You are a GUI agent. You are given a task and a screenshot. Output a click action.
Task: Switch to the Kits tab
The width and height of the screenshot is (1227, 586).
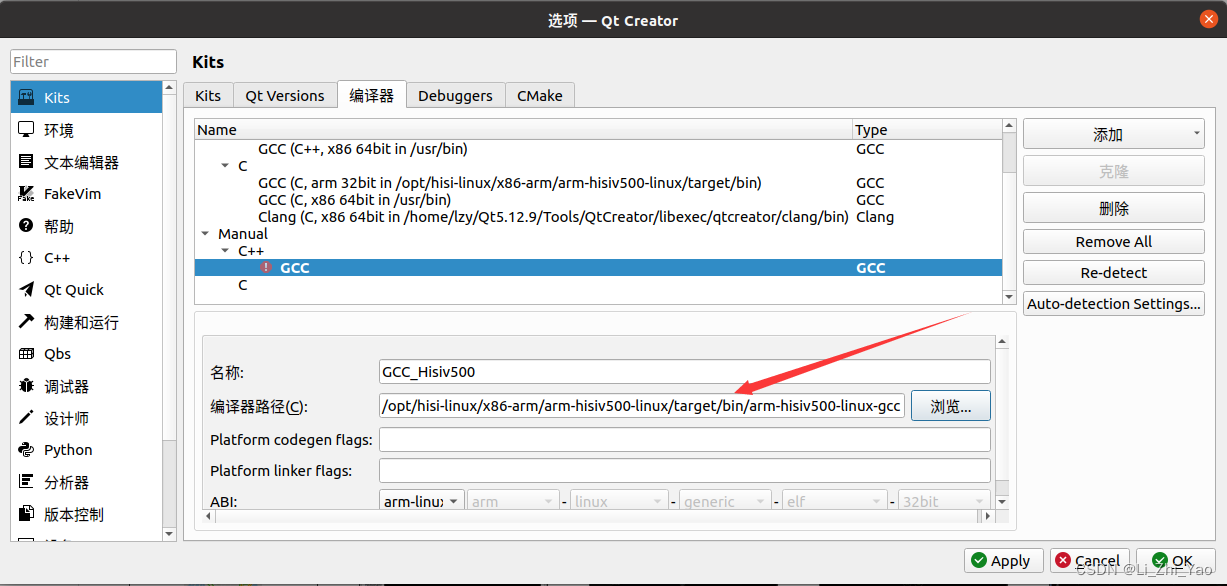[208, 95]
